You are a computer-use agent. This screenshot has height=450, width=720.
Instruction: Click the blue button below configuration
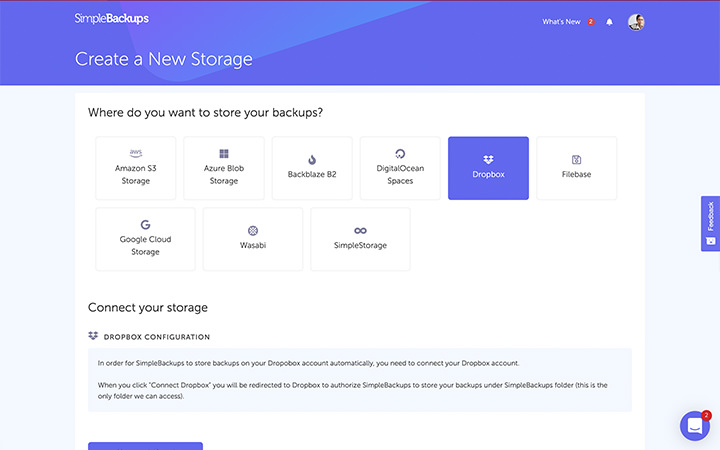(x=145, y=446)
